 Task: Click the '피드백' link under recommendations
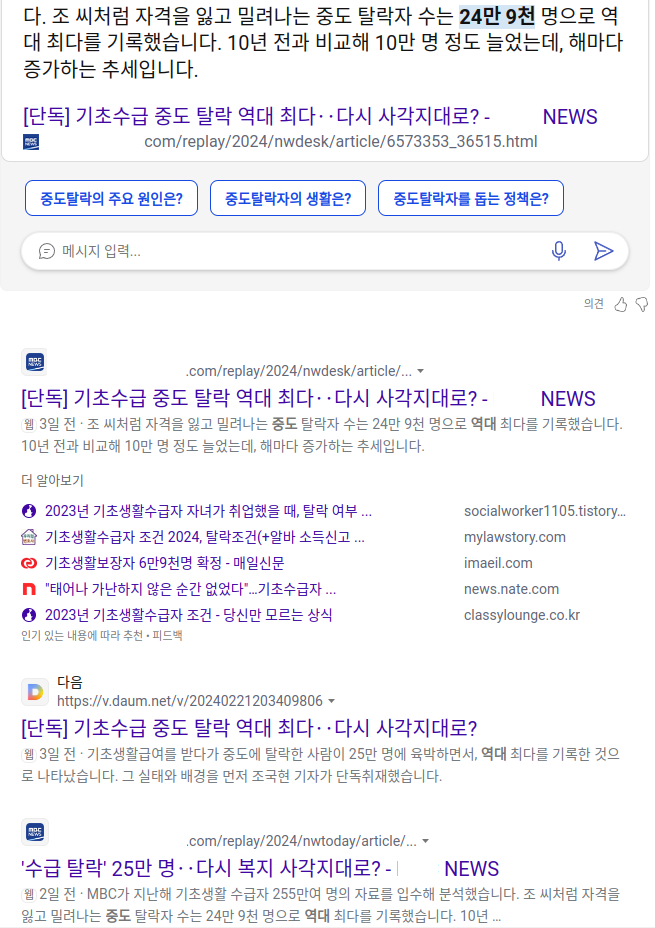167,636
